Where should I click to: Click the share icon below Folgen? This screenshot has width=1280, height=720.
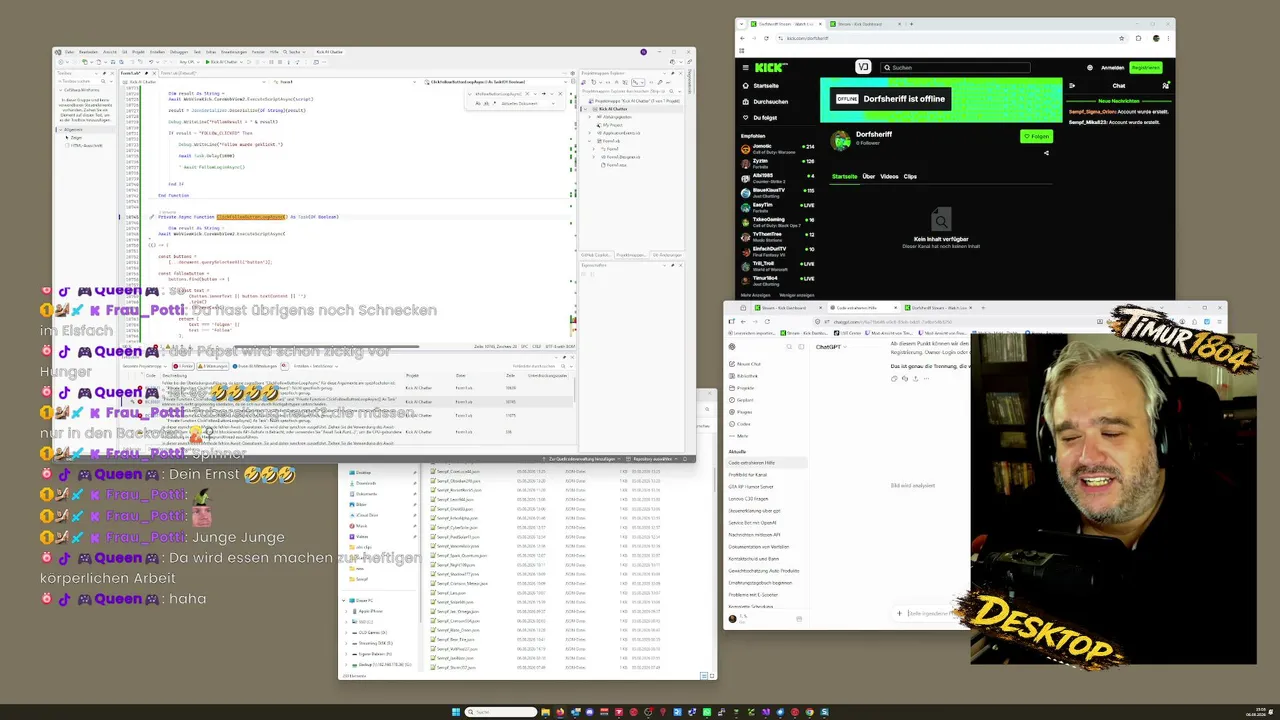point(1047,153)
